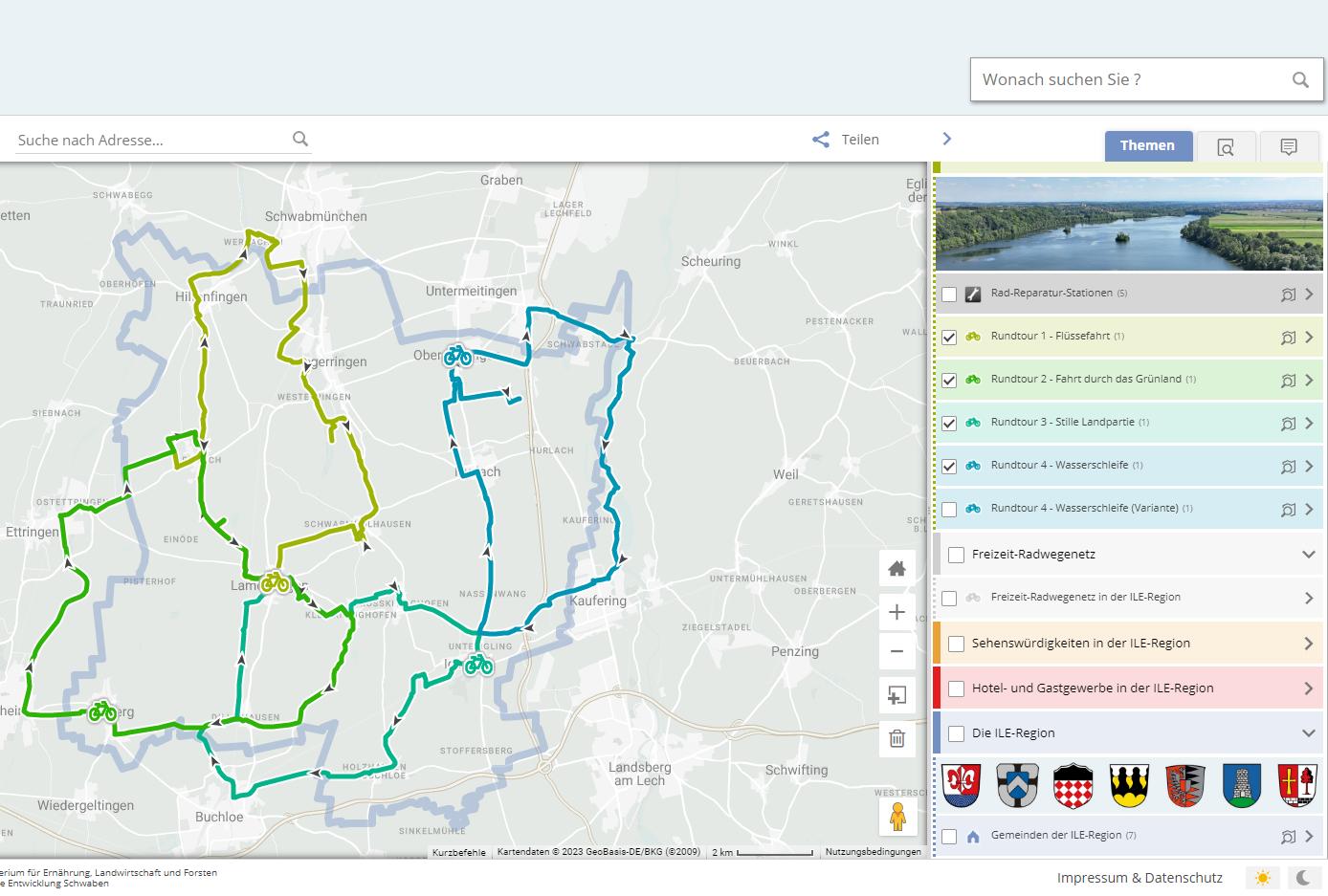The image size is (1328, 896).
Task: Enable Rad-Reparatur-Stationen layer
Action: click(949, 295)
